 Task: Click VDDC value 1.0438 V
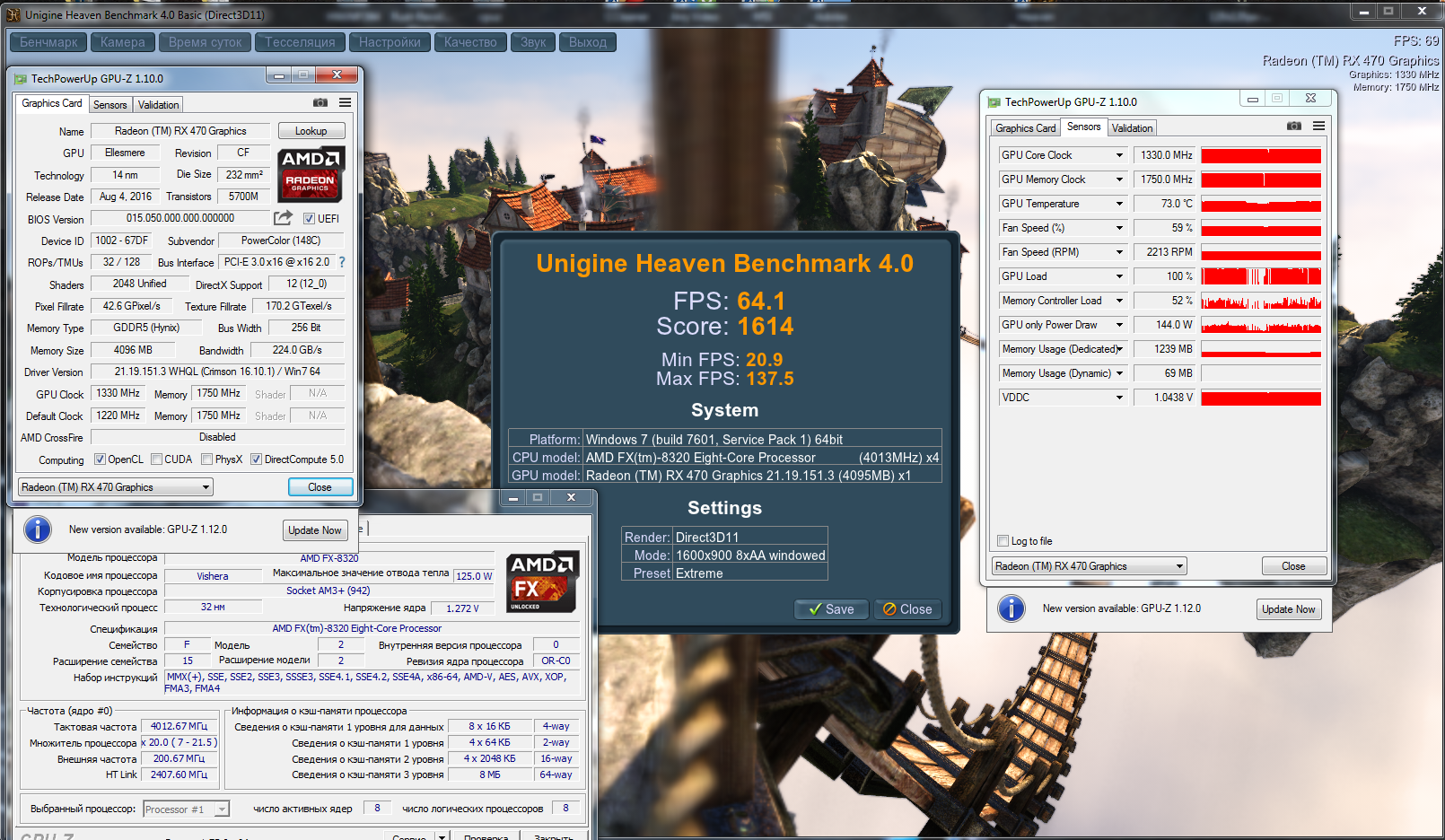point(1166,398)
